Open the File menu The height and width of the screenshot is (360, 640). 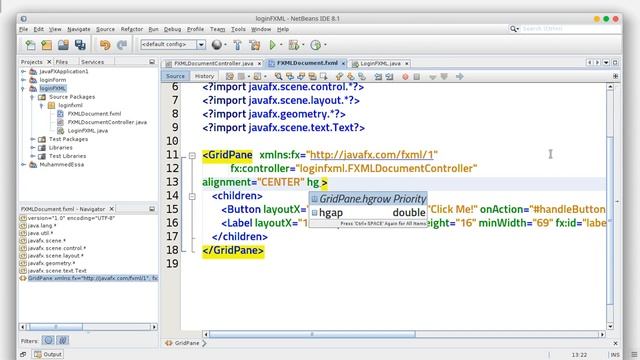click(23, 29)
